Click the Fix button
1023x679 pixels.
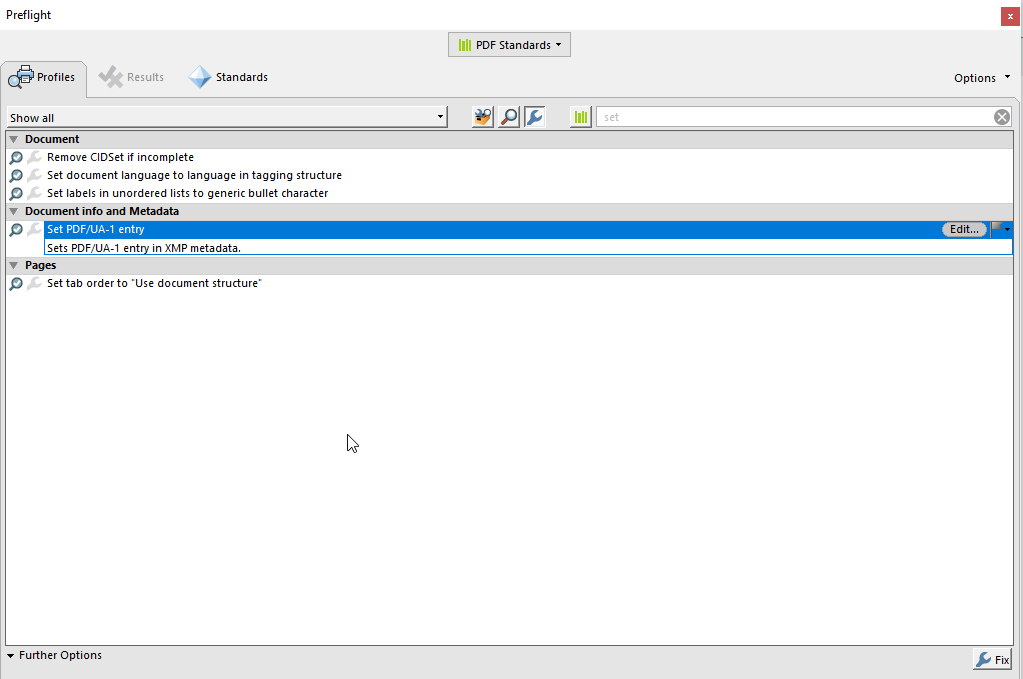click(x=992, y=660)
